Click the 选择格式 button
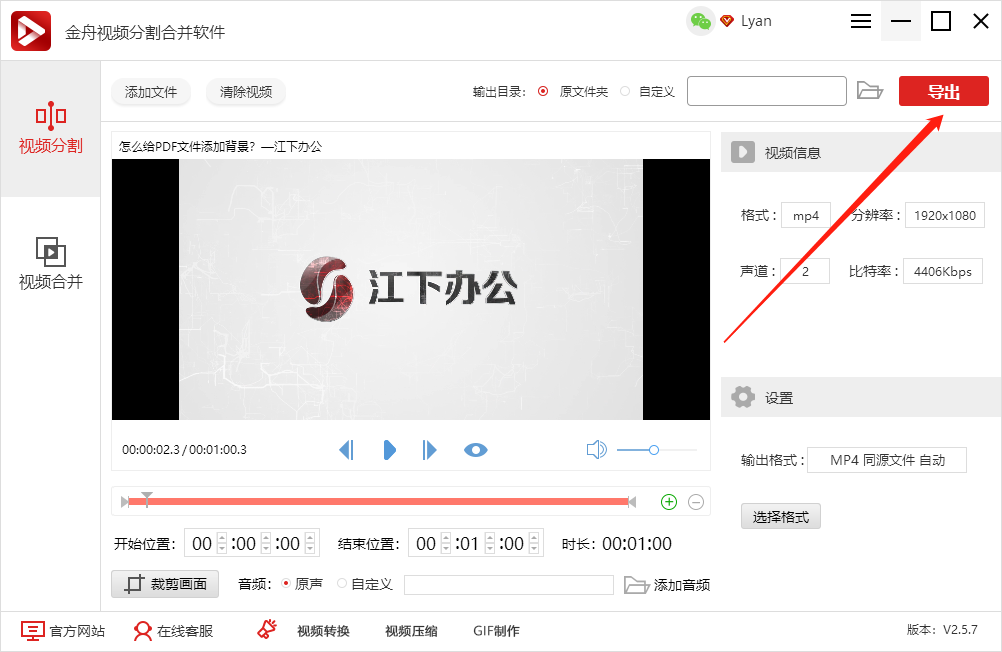This screenshot has height=652, width=1002. (781, 516)
